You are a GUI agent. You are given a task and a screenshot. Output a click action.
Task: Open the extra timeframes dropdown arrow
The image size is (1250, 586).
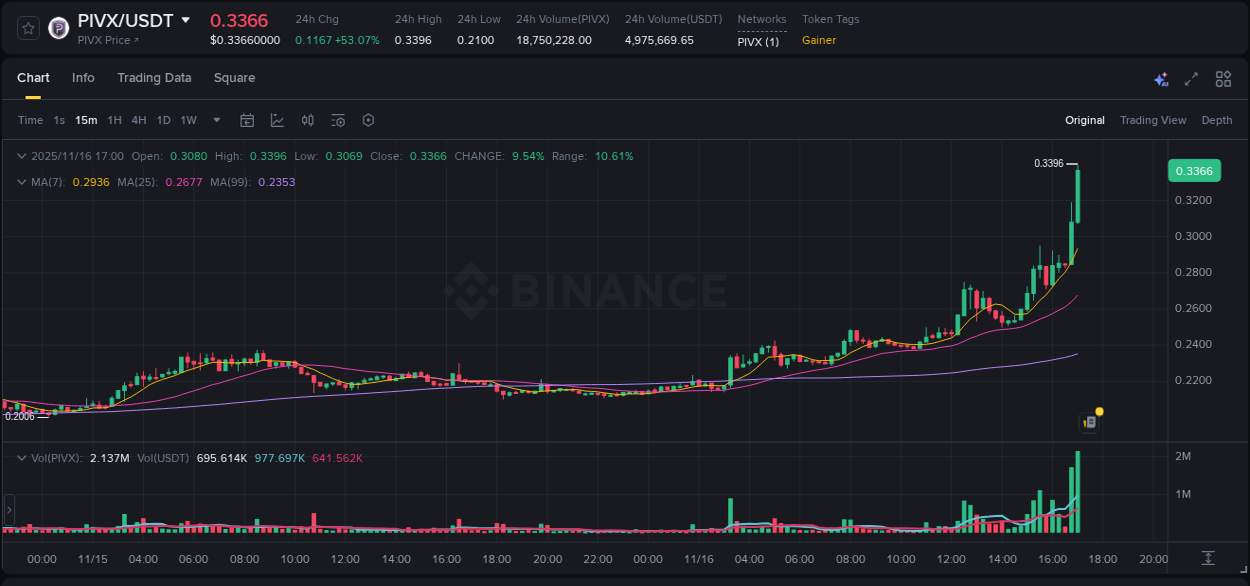click(x=215, y=120)
